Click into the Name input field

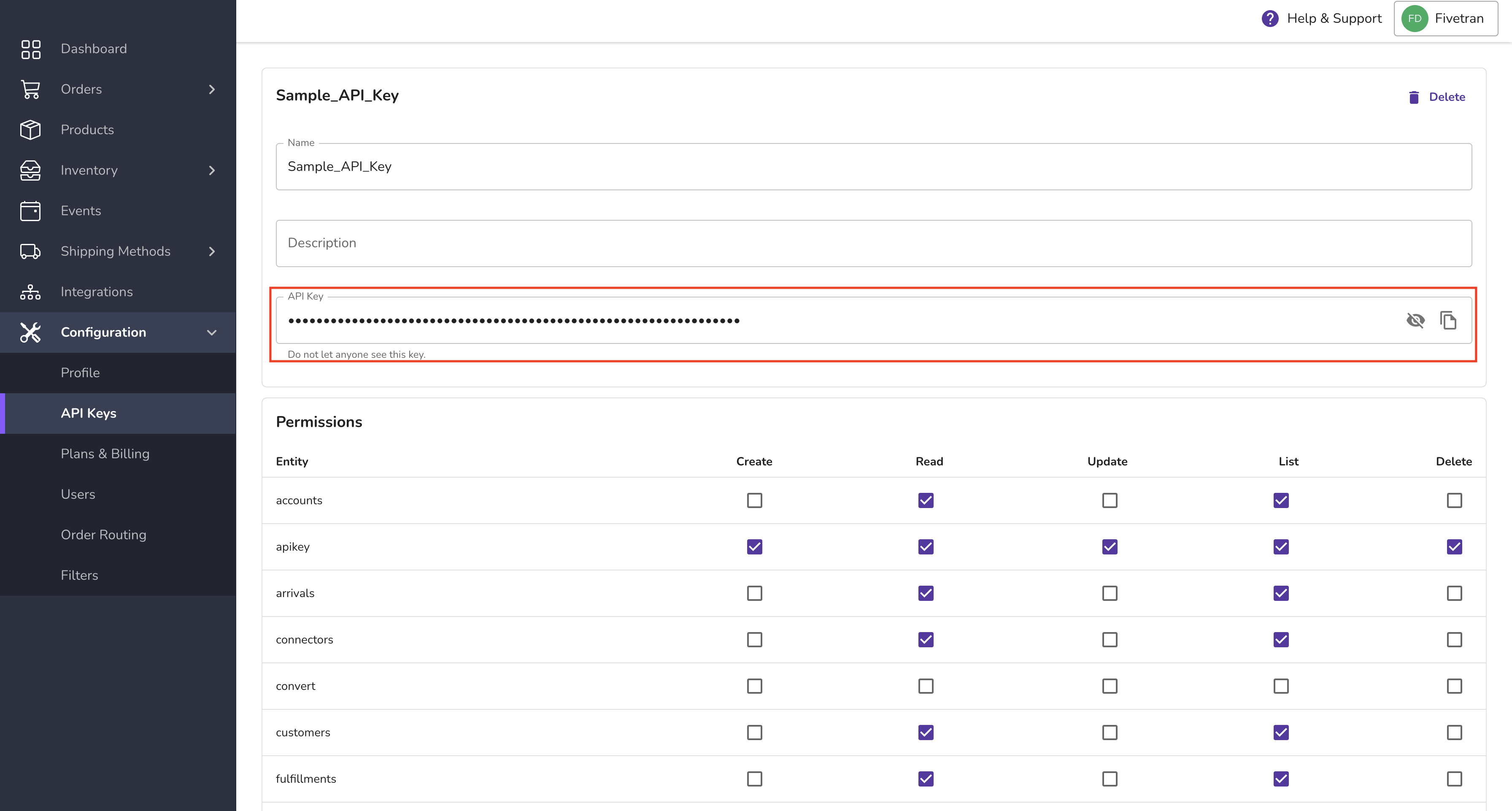click(873, 167)
